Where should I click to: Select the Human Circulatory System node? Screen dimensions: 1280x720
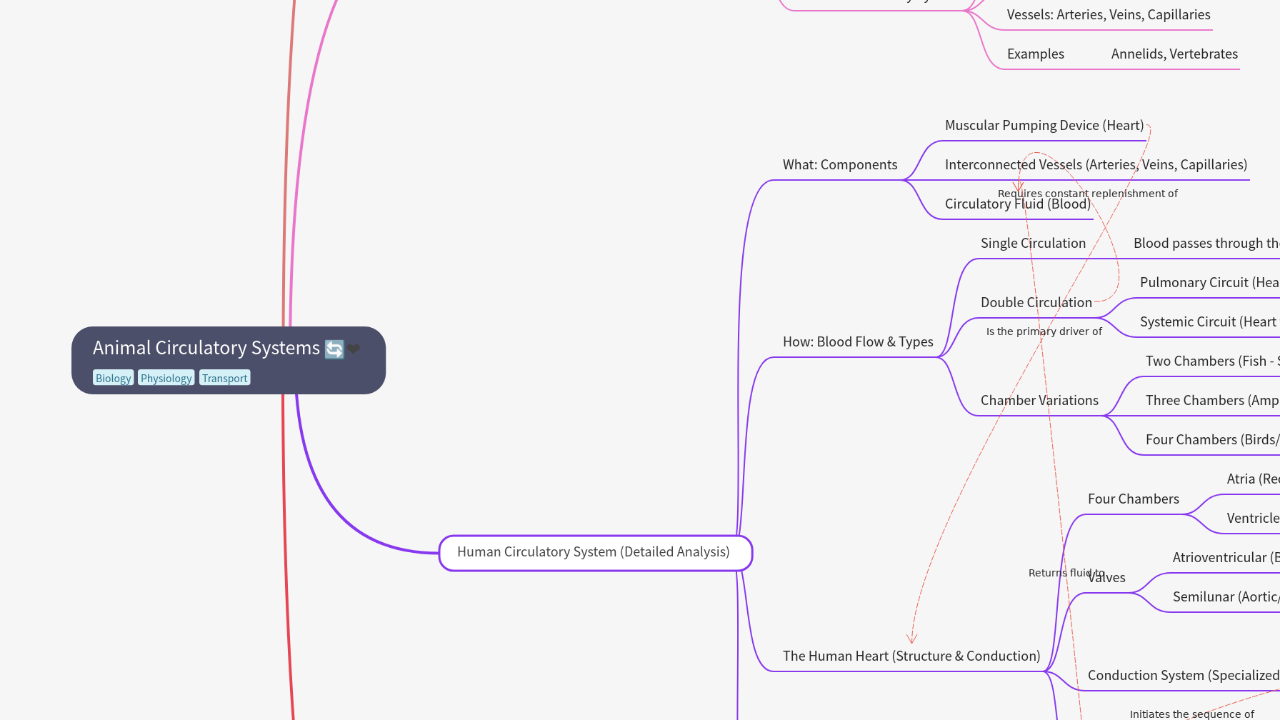[x=594, y=552]
